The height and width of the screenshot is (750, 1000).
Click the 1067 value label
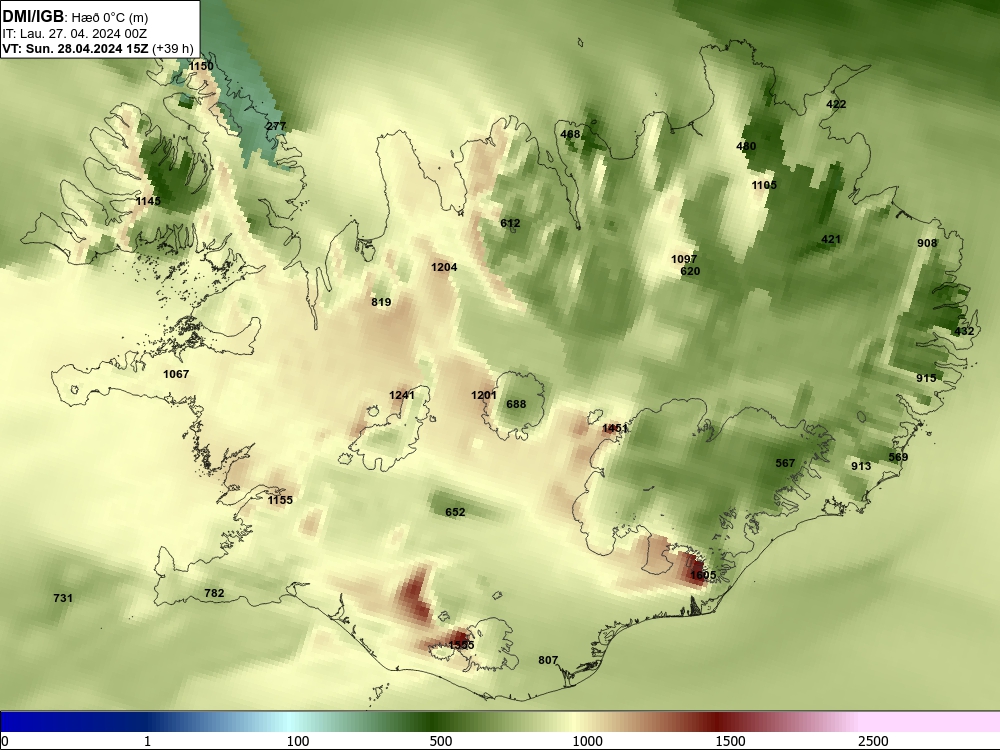tap(176, 374)
